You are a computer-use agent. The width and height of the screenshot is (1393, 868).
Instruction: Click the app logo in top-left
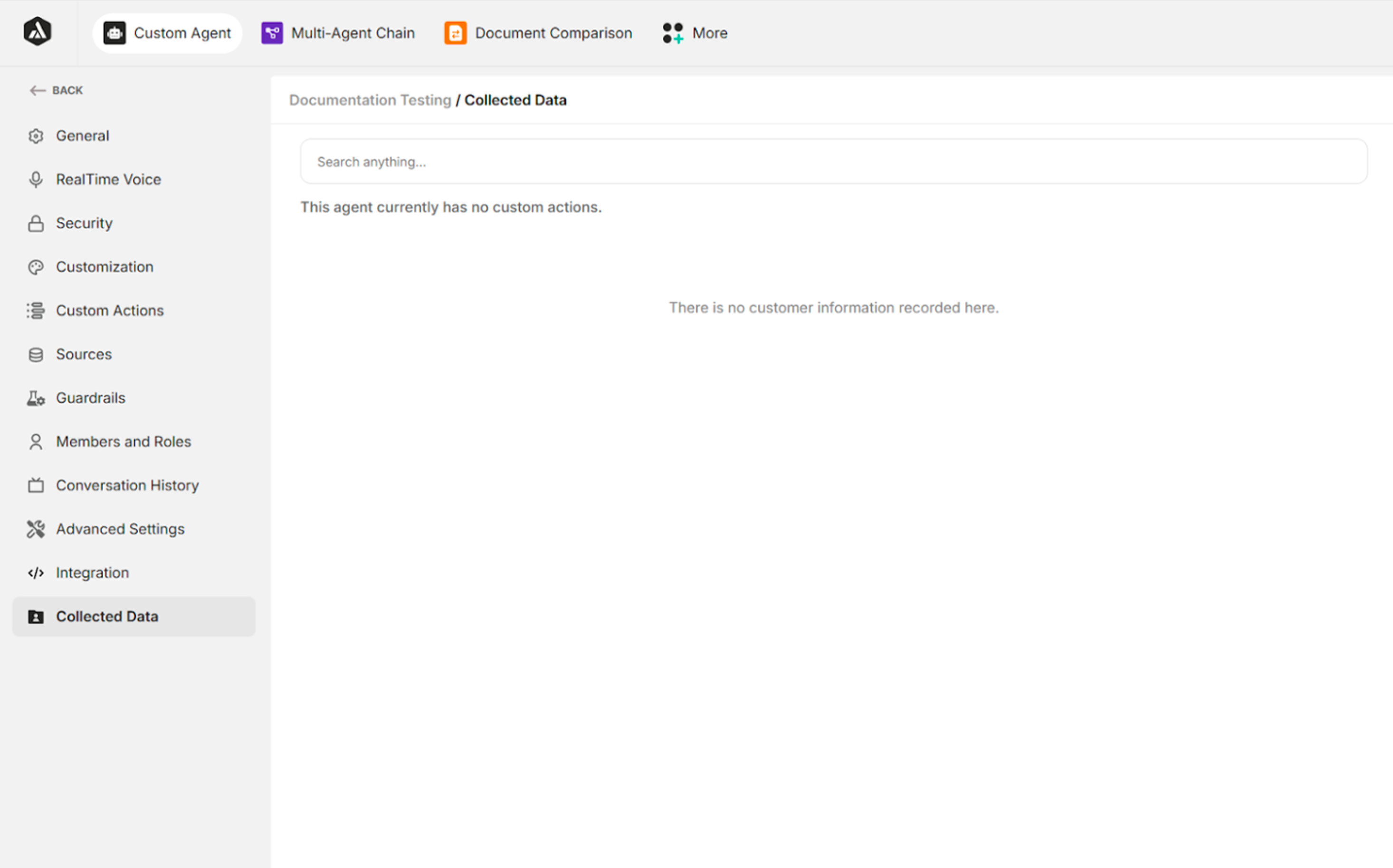(x=38, y=31)
